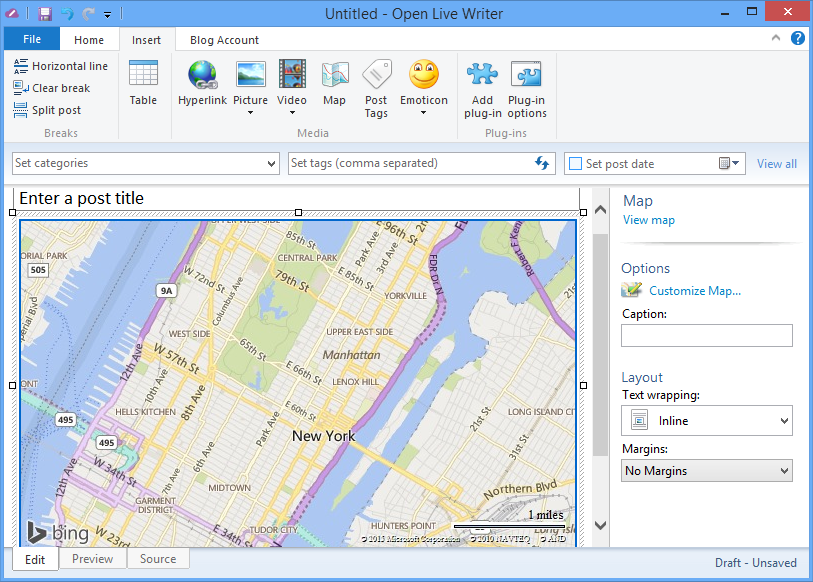The height and width of the screenshot is (582, 813).
Task: Expand the Emoticon dropdown arrow
Action: click(x=424, y=113)
